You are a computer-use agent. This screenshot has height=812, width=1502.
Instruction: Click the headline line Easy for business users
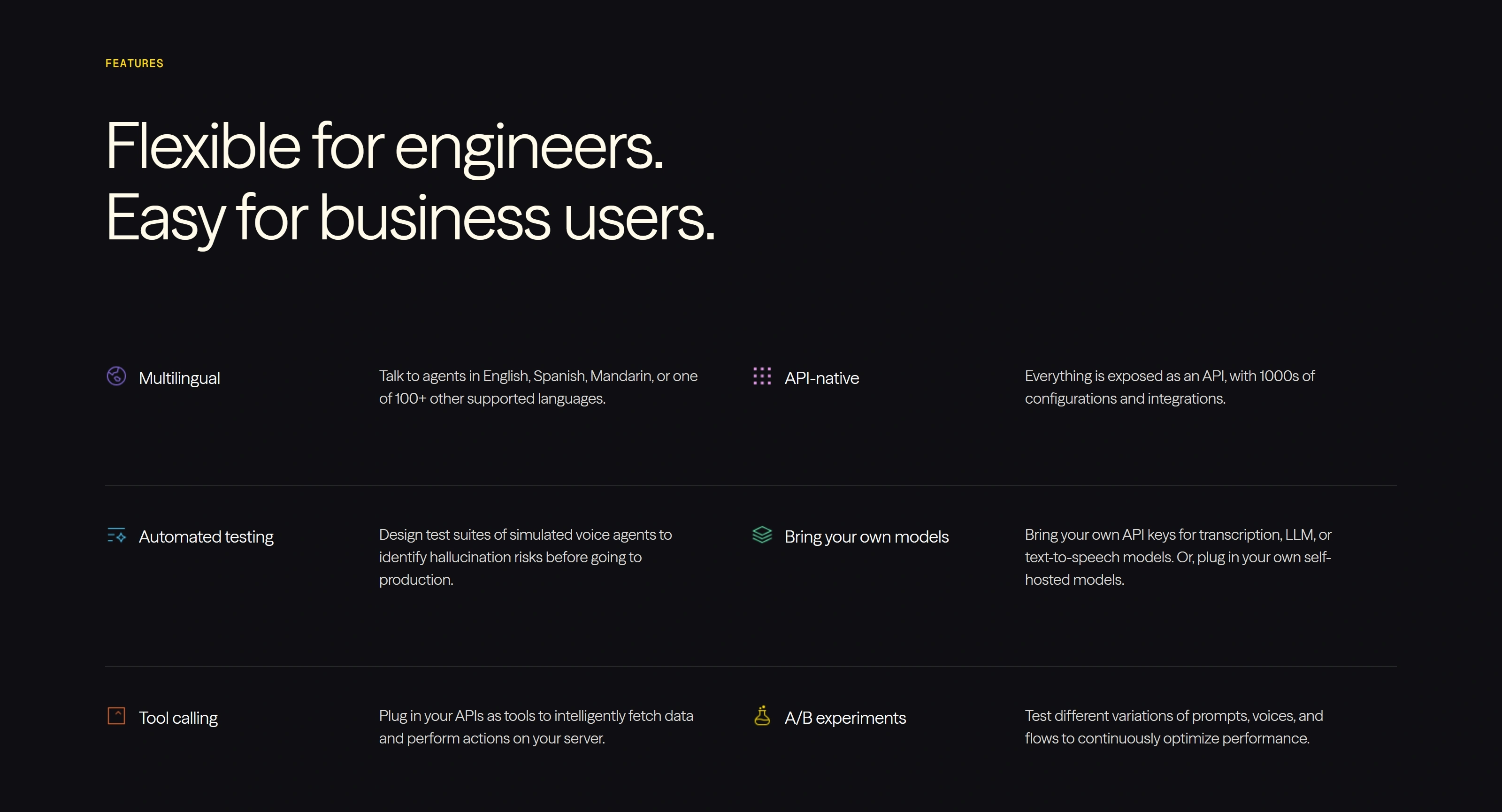click(x=411, y=219)
